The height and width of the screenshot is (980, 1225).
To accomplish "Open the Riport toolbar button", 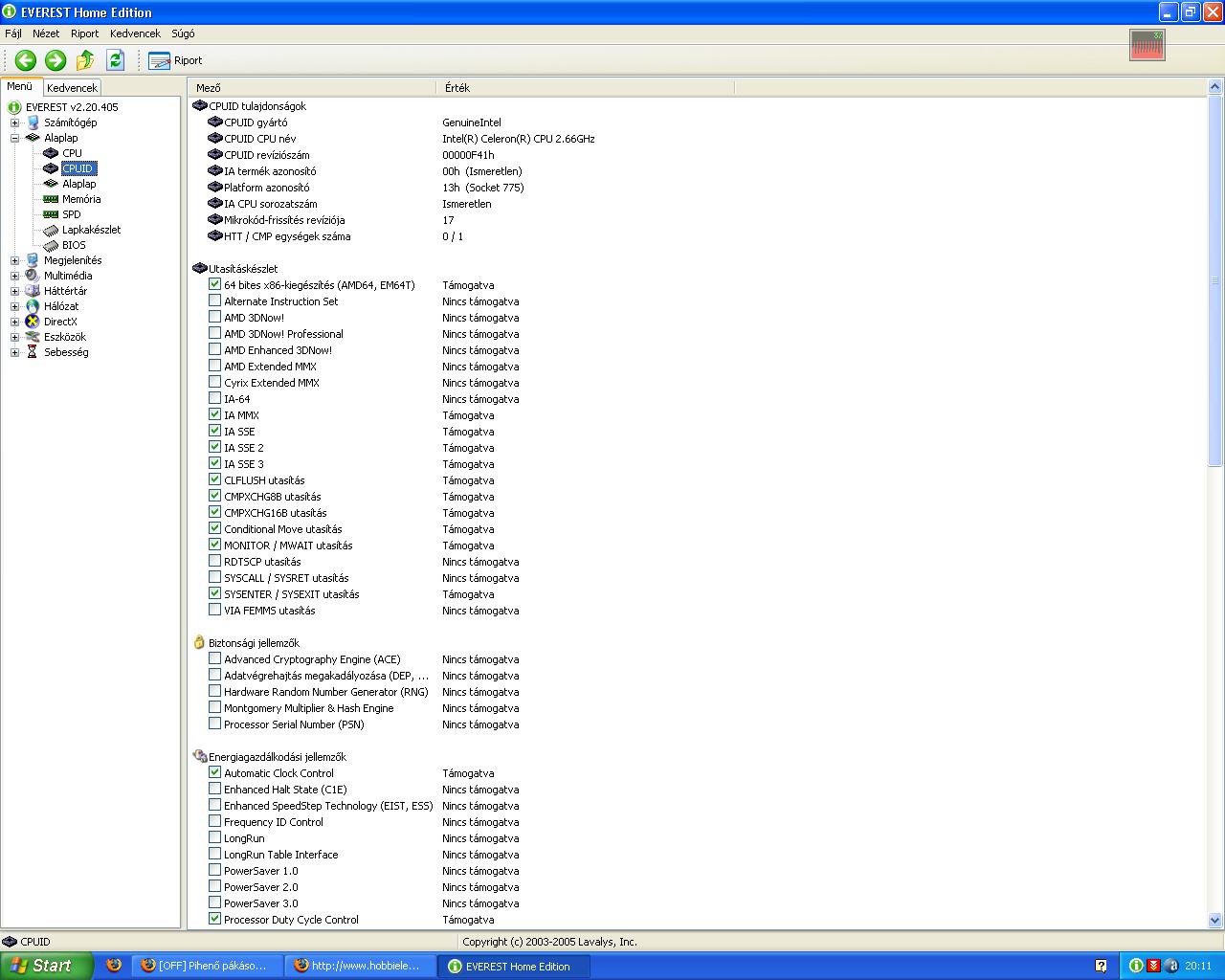I will (x=175, y=60).
